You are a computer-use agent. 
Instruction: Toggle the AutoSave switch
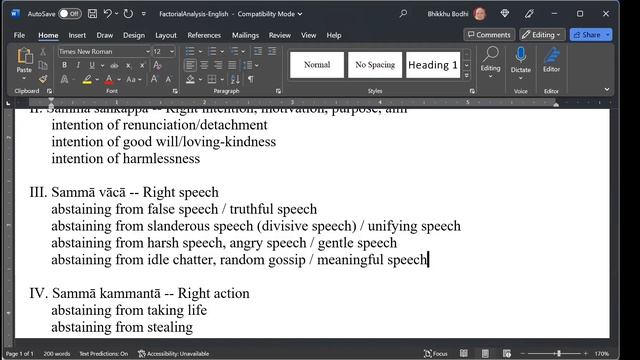tap(70, 14)
